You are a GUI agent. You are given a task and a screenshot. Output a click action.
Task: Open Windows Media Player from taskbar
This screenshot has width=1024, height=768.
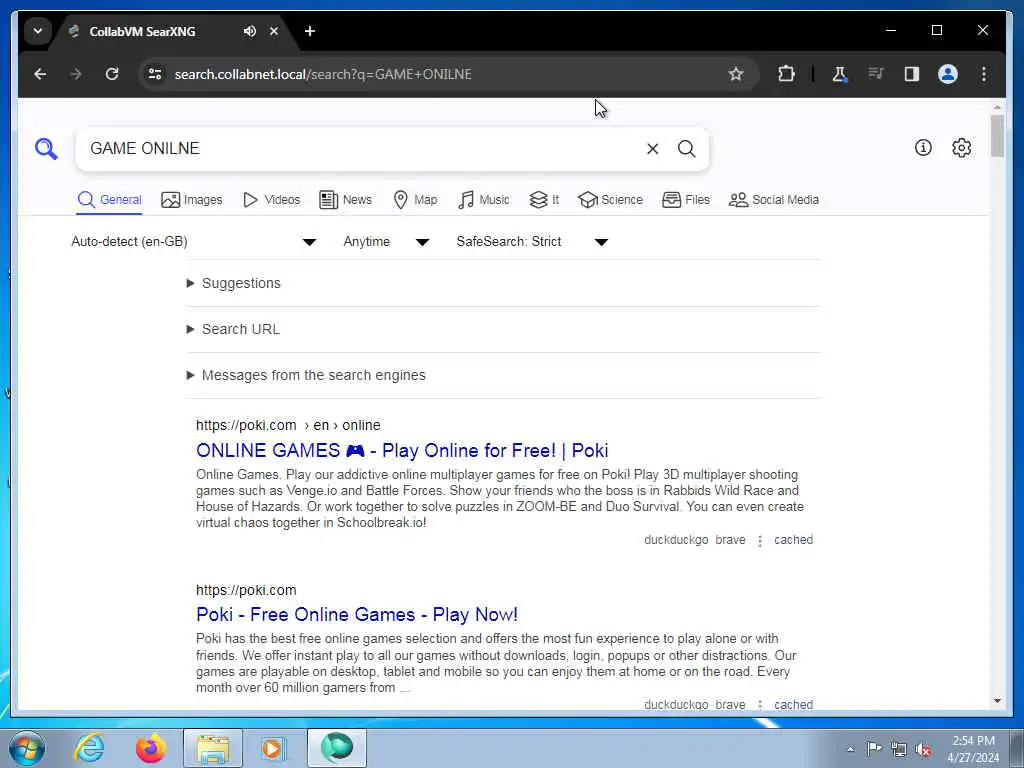click(273, 748)
